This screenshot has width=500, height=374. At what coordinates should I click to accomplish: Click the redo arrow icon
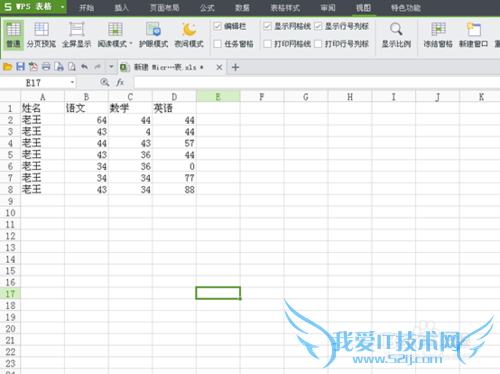[97, 67]
